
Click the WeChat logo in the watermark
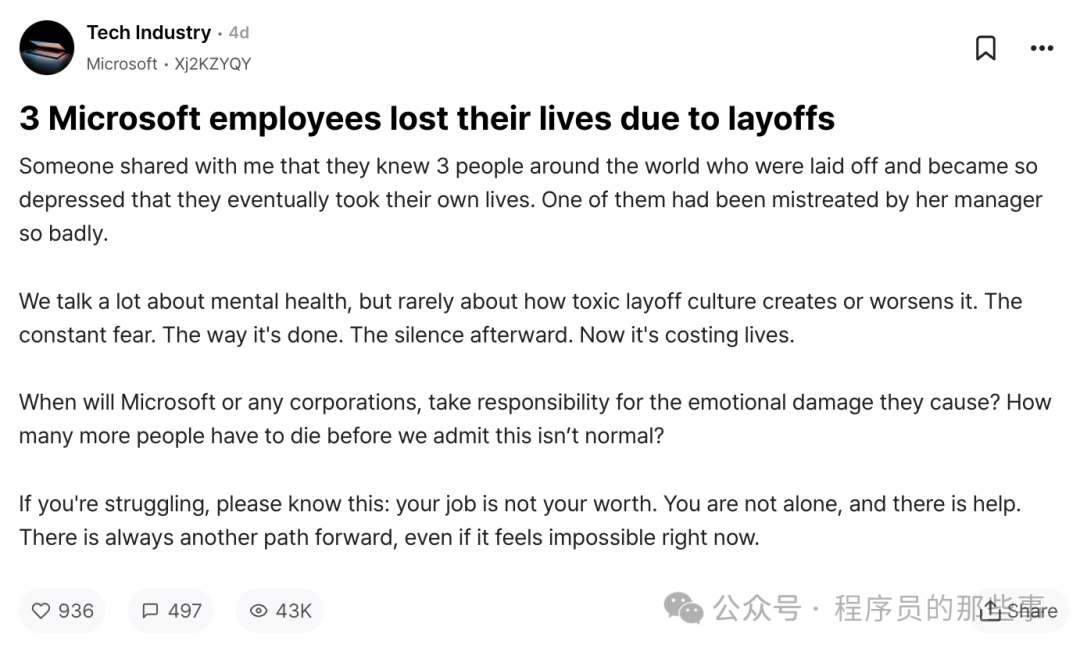(x=683, y=608)
